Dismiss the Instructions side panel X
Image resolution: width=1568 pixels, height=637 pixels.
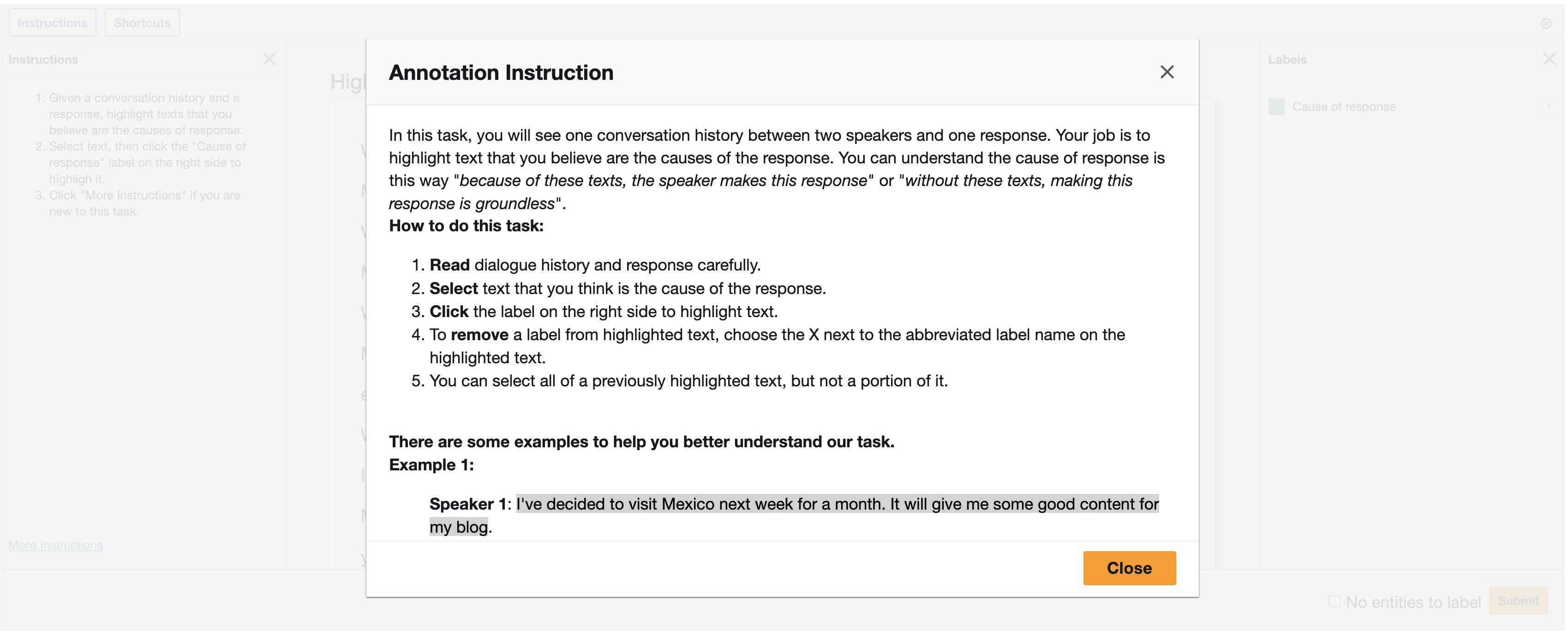click(269, 59)
